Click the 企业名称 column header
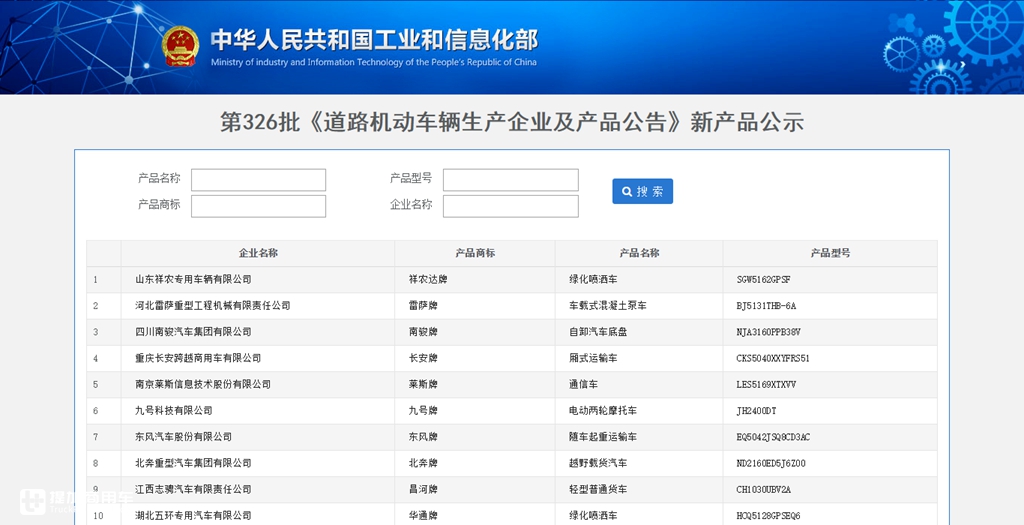The height and width of the screenshot is (525, 1024). [258, 253]
